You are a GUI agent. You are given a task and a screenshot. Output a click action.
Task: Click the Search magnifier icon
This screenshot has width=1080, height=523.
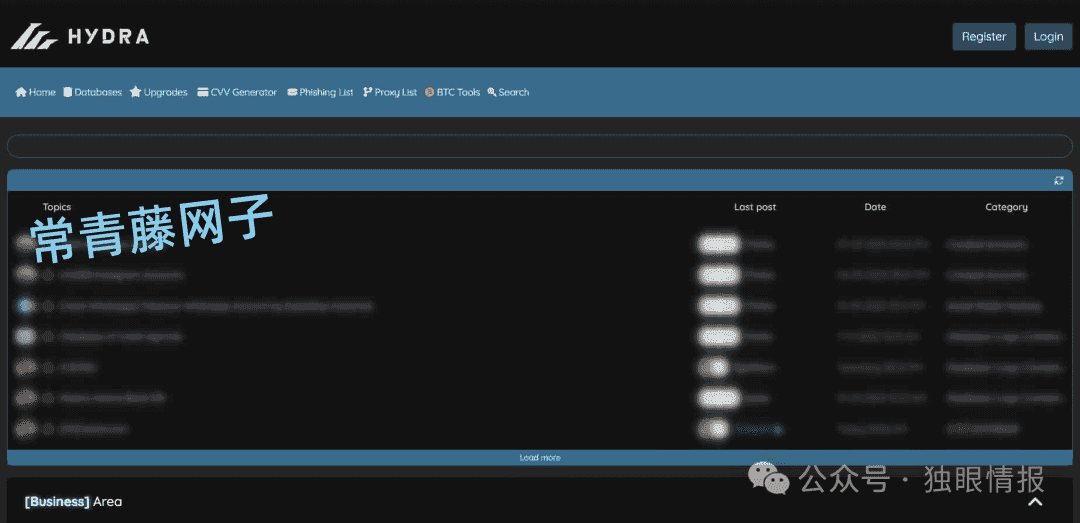point(492,92)
